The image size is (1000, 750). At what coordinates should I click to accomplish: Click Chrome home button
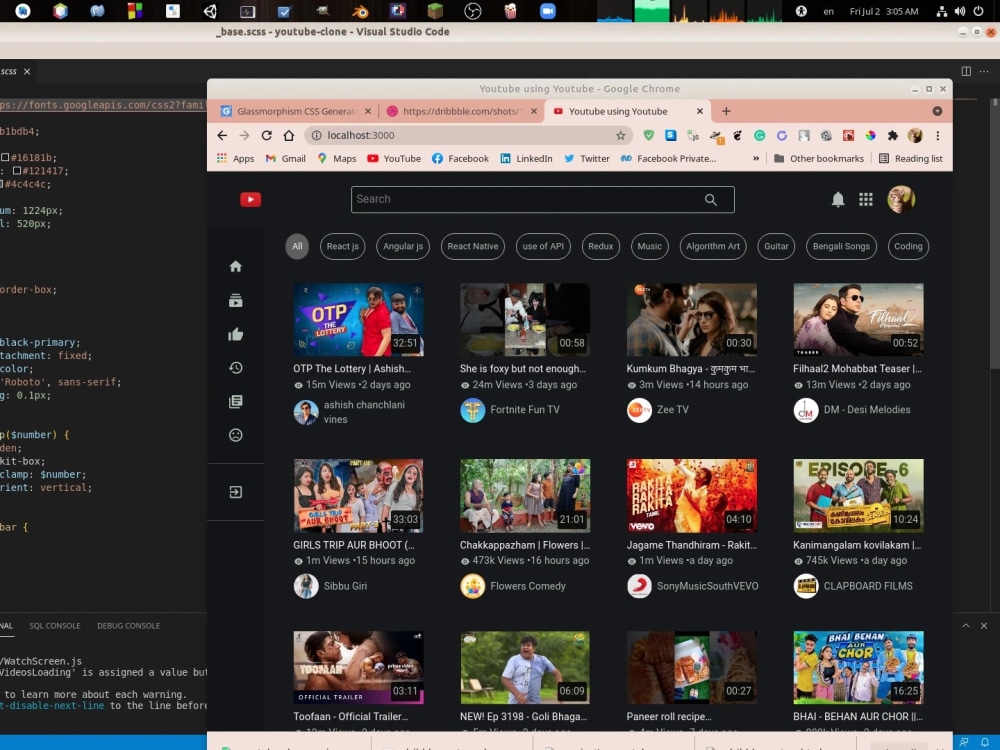pos(289,135)
